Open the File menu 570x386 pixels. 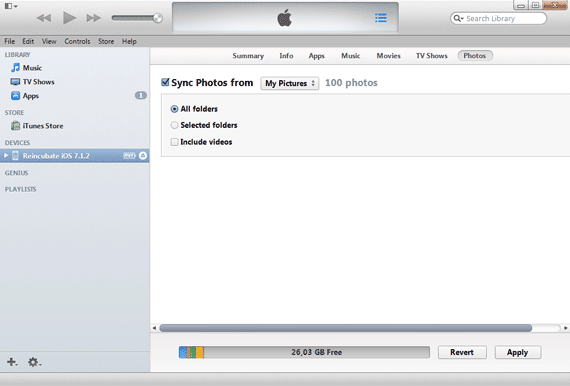(x=10, y=41)
